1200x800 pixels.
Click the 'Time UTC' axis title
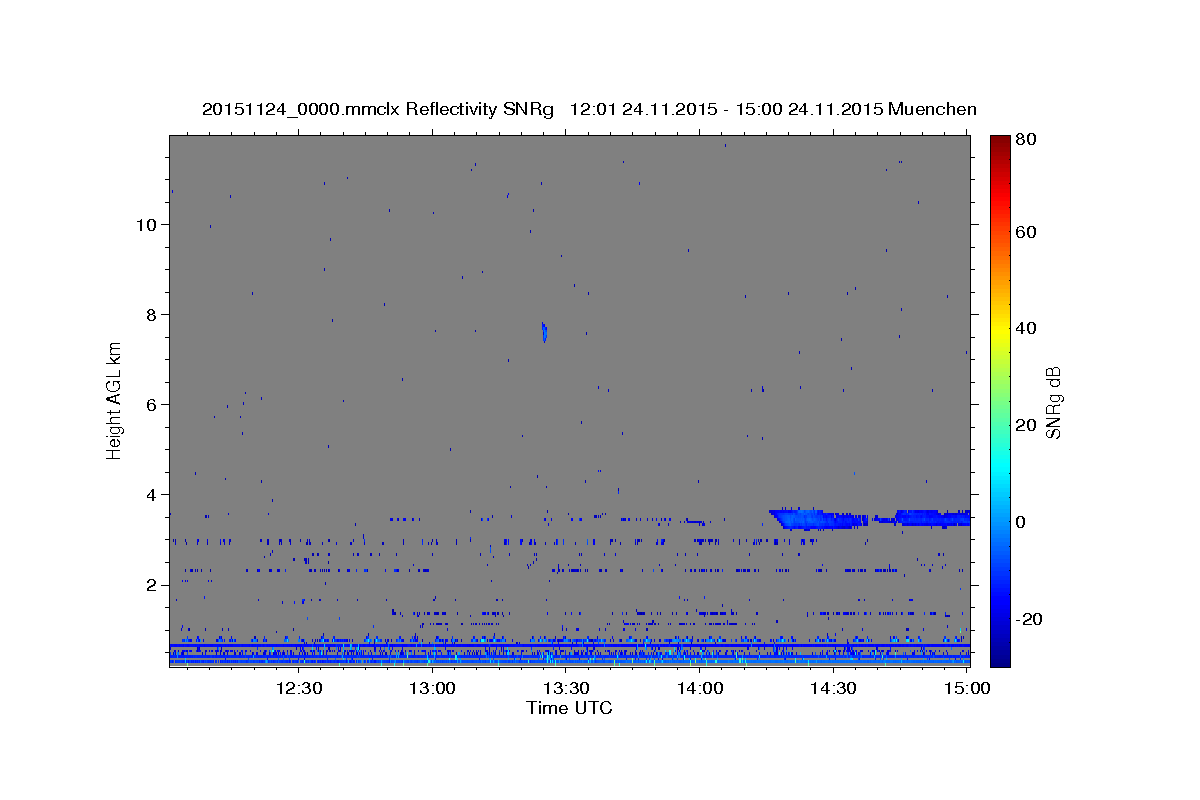569,708
